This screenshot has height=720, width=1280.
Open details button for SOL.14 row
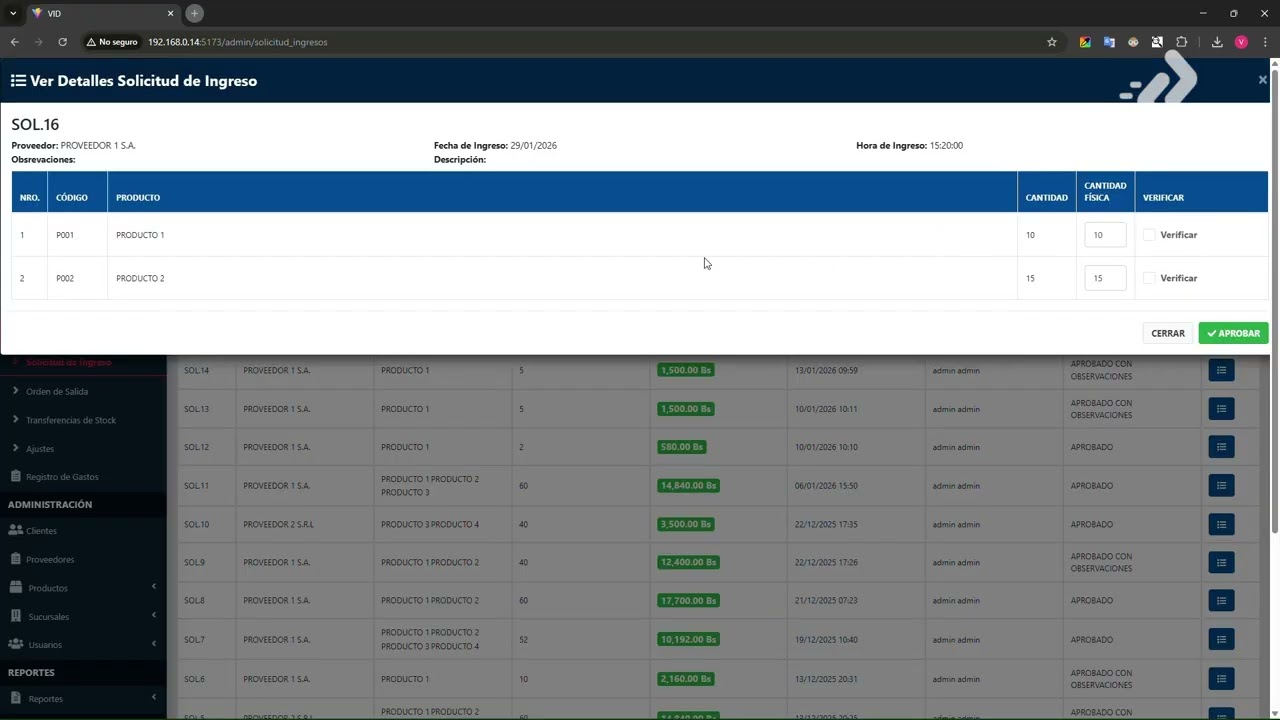(1221, 370)
